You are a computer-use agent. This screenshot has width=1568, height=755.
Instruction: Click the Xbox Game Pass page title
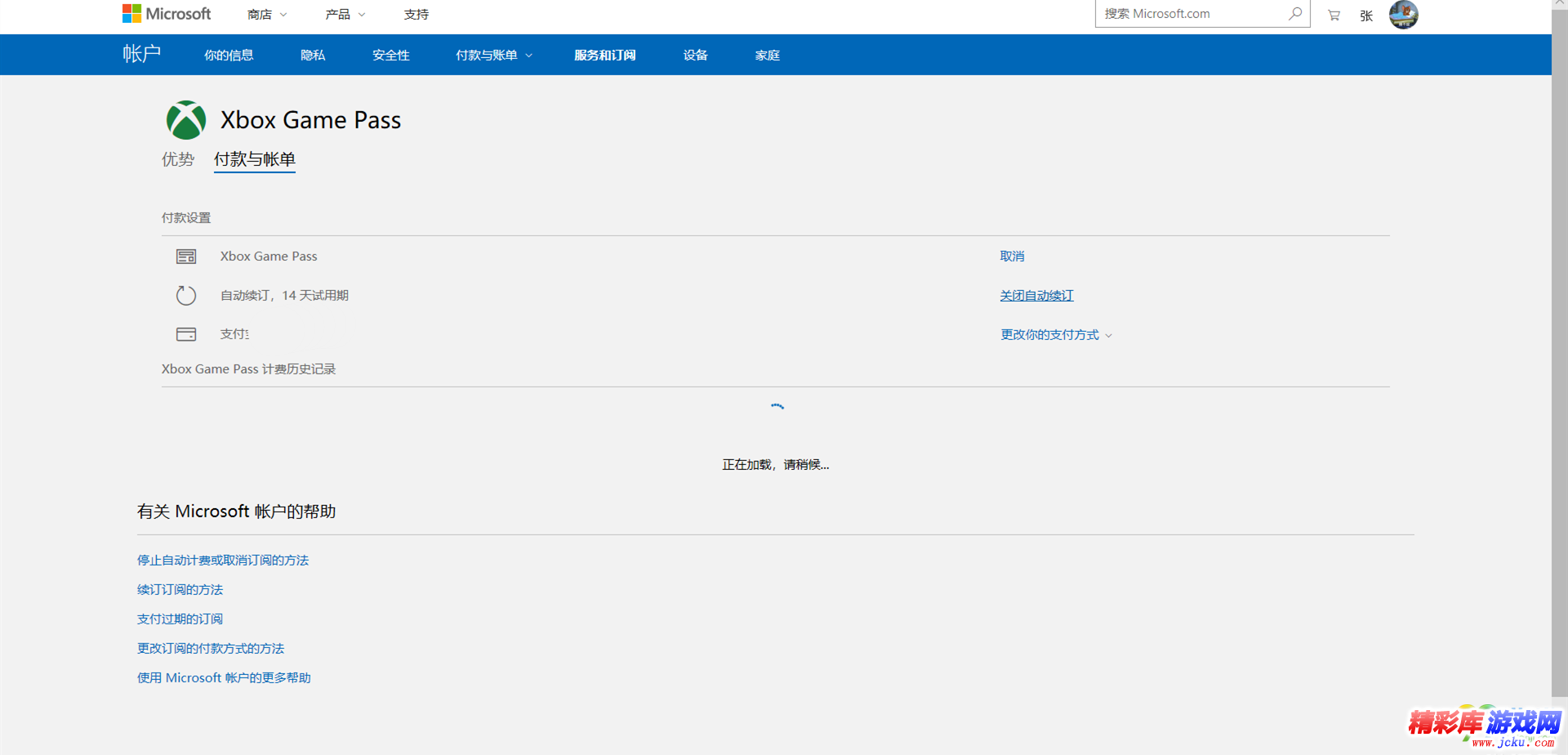pos(310,120)
